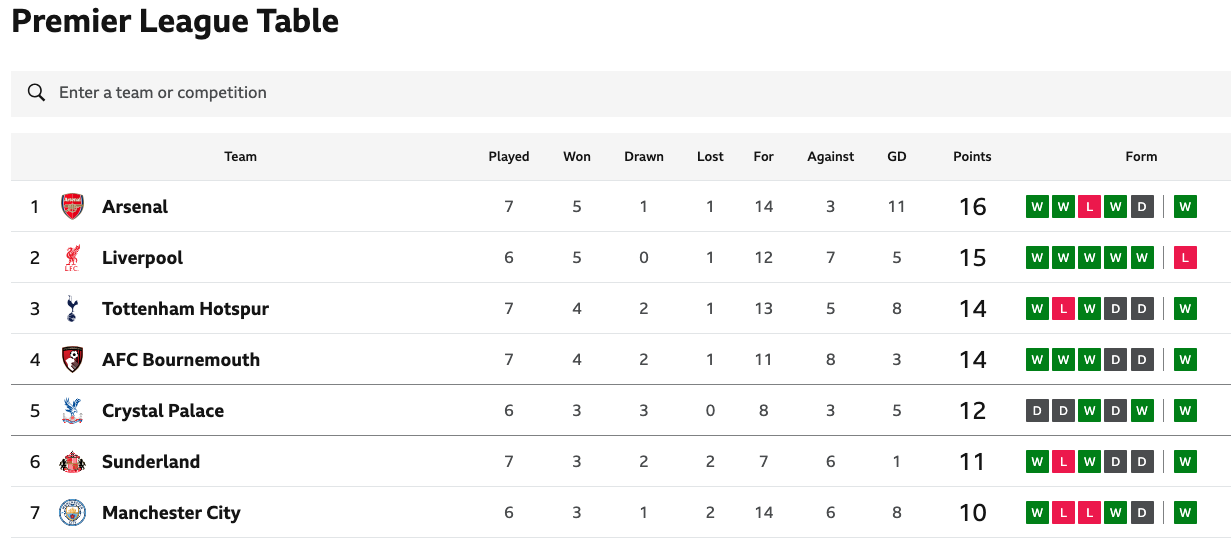The width and height of the screenshot is (1231, 546).
Task: Open the AFC Bournemouth team link
Action: [181, 360]
